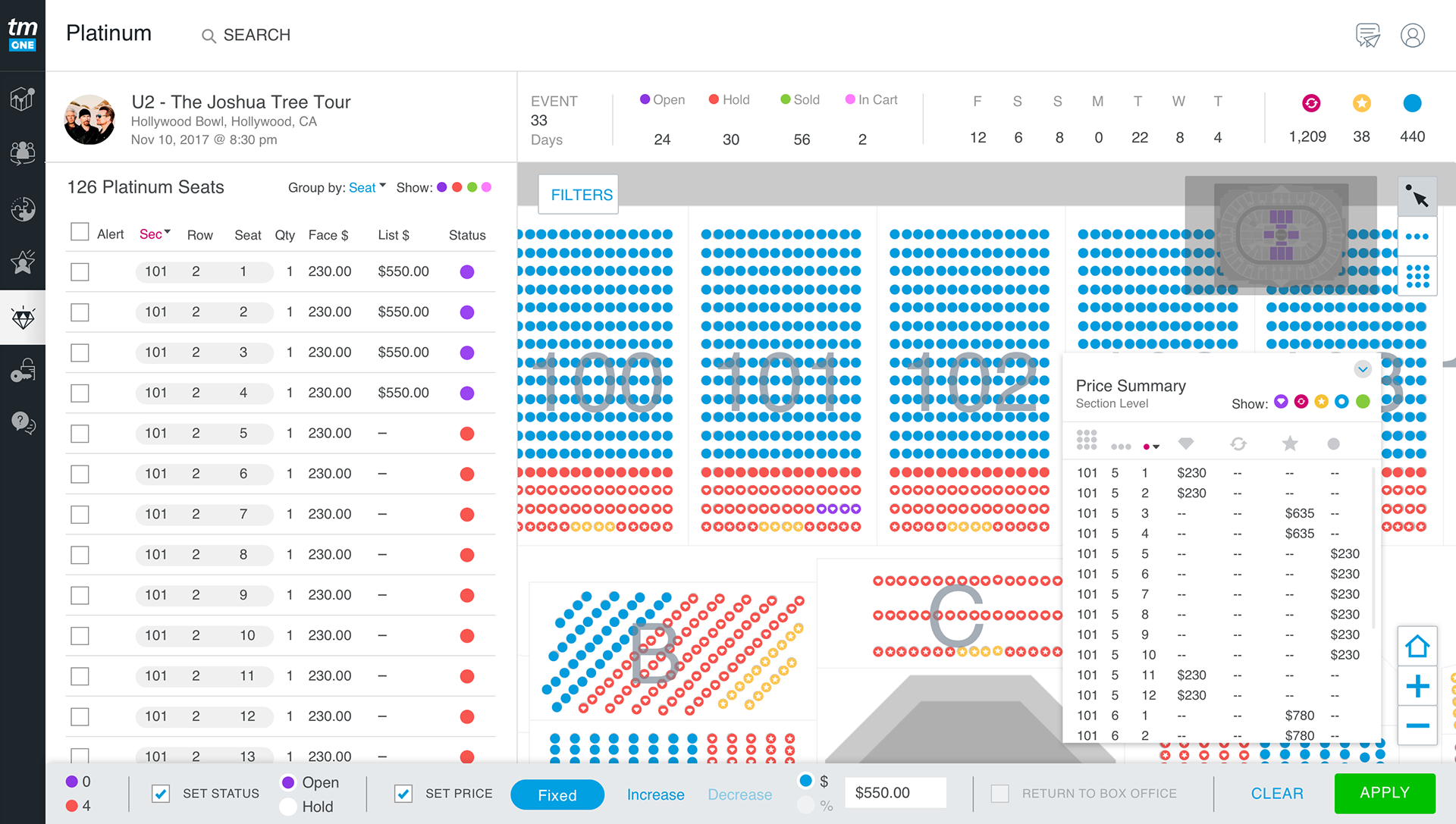Open the pie chart analytics sidebar icon
This screenshot has width=1456, height=824.
coord(23,208)
